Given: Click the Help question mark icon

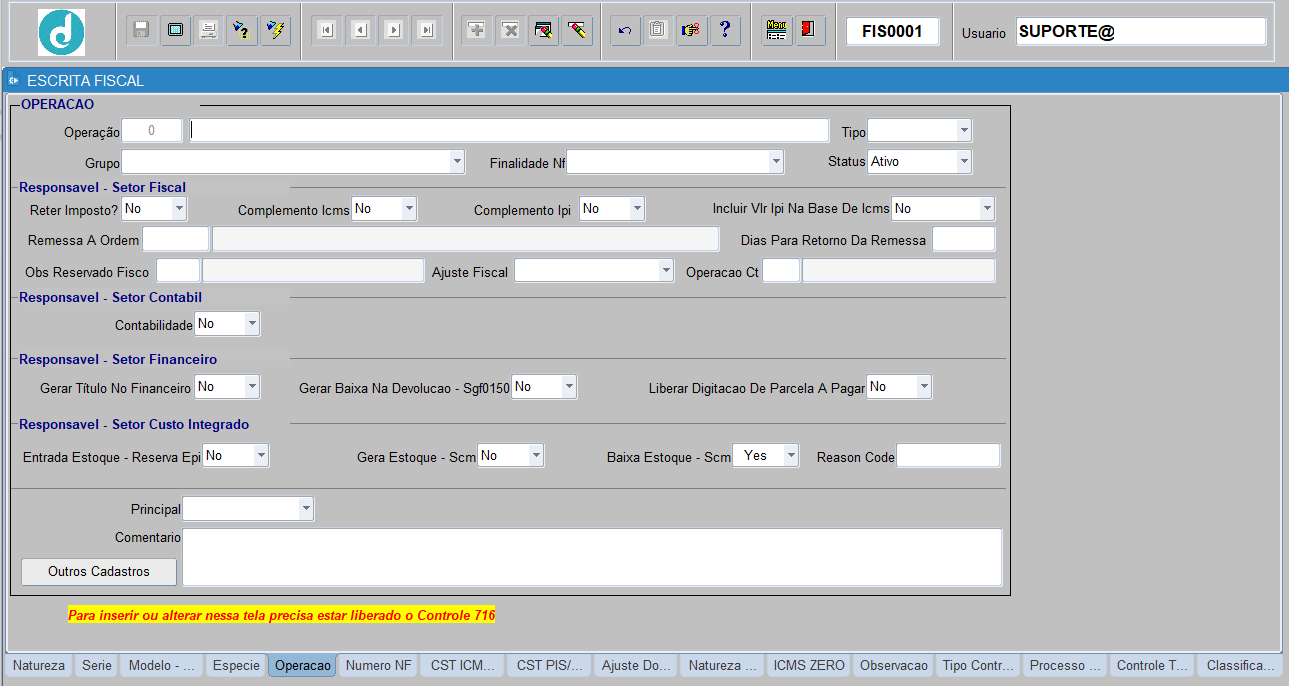Looking at the screenshot, I should (x=725, y=30).
